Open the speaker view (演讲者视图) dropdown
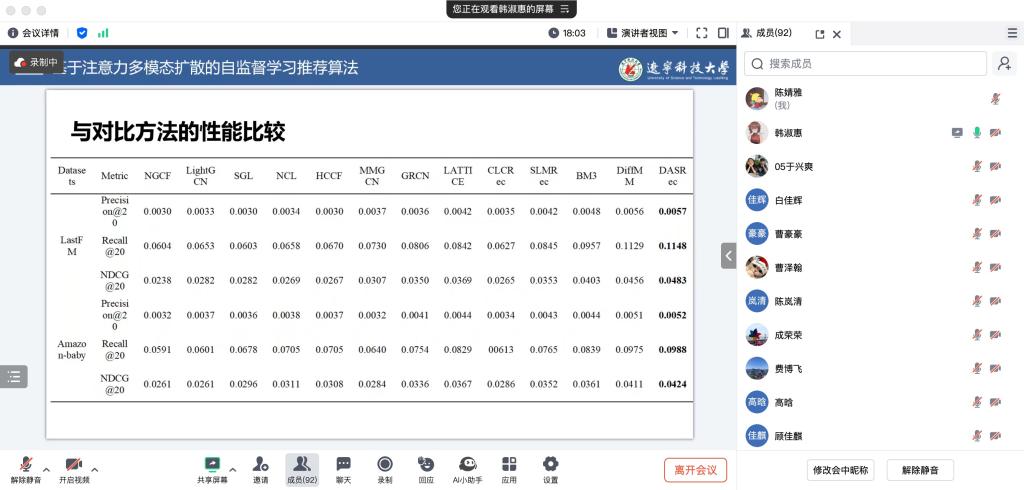Image resolution: width=1024 pixels, height=490 pixels. click(643, 33)
